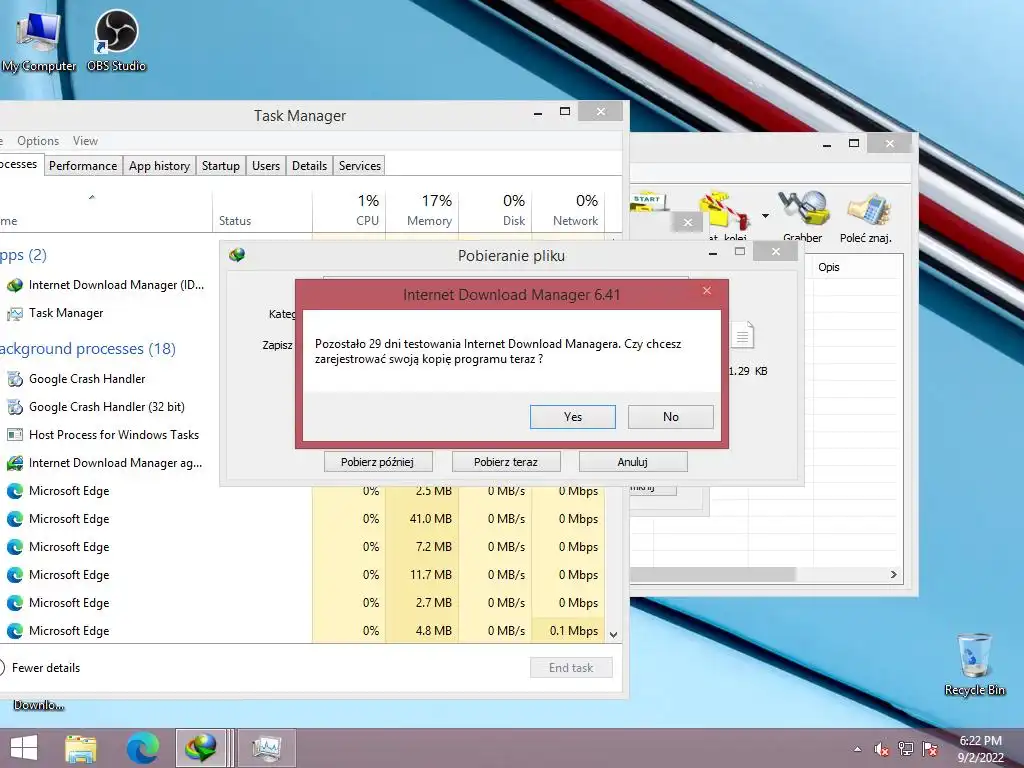The width and height of the screenshot is (1024, 768).
Task: Show hidden tray icons arrow
Action: pyautogui.click(x=857, y=749)
